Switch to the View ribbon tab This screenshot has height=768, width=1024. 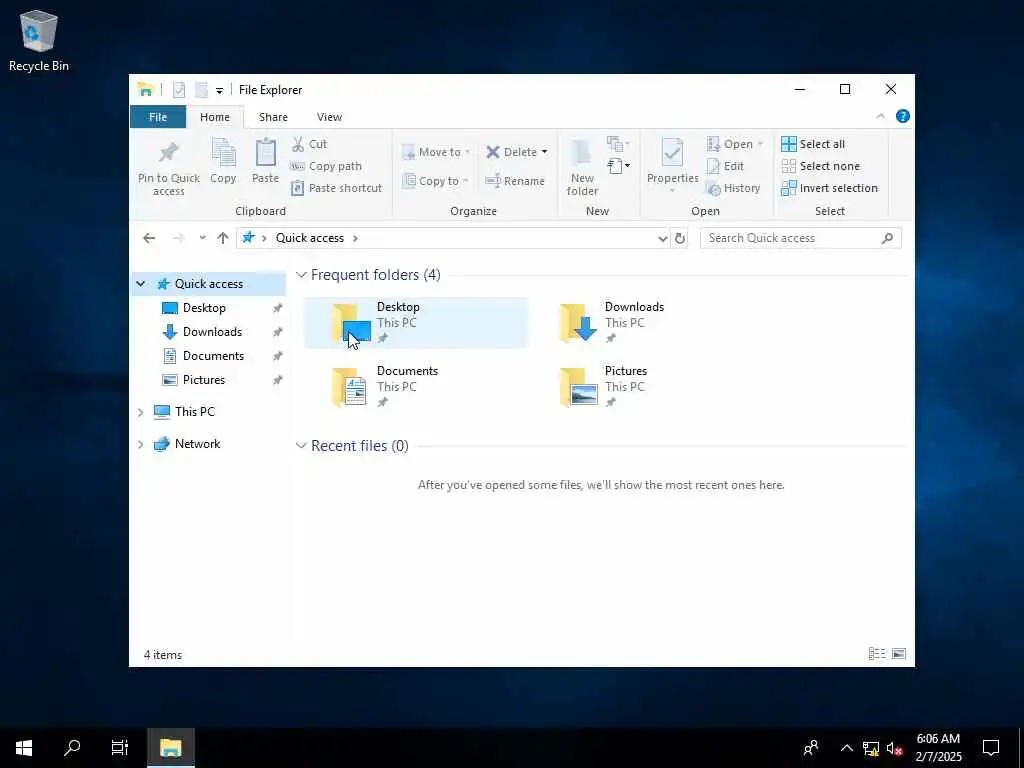(x=329, y=117)
